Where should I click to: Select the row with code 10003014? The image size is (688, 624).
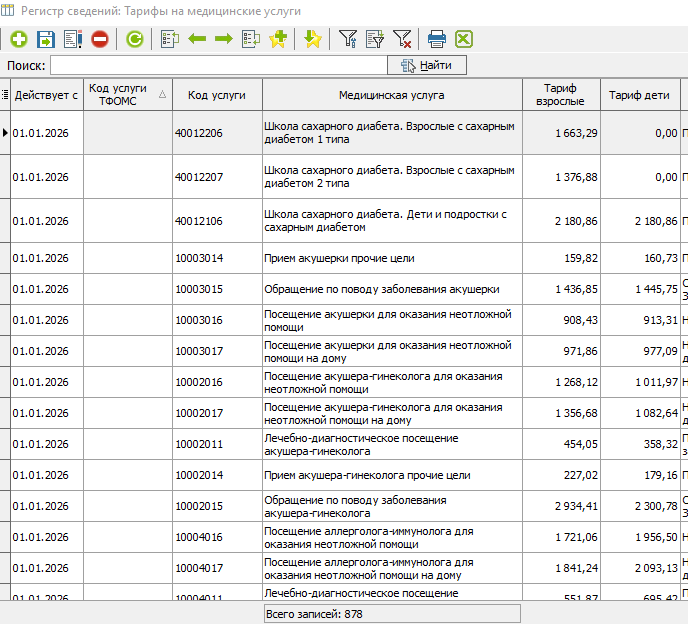pyautogui.click(x=199, y=258)
